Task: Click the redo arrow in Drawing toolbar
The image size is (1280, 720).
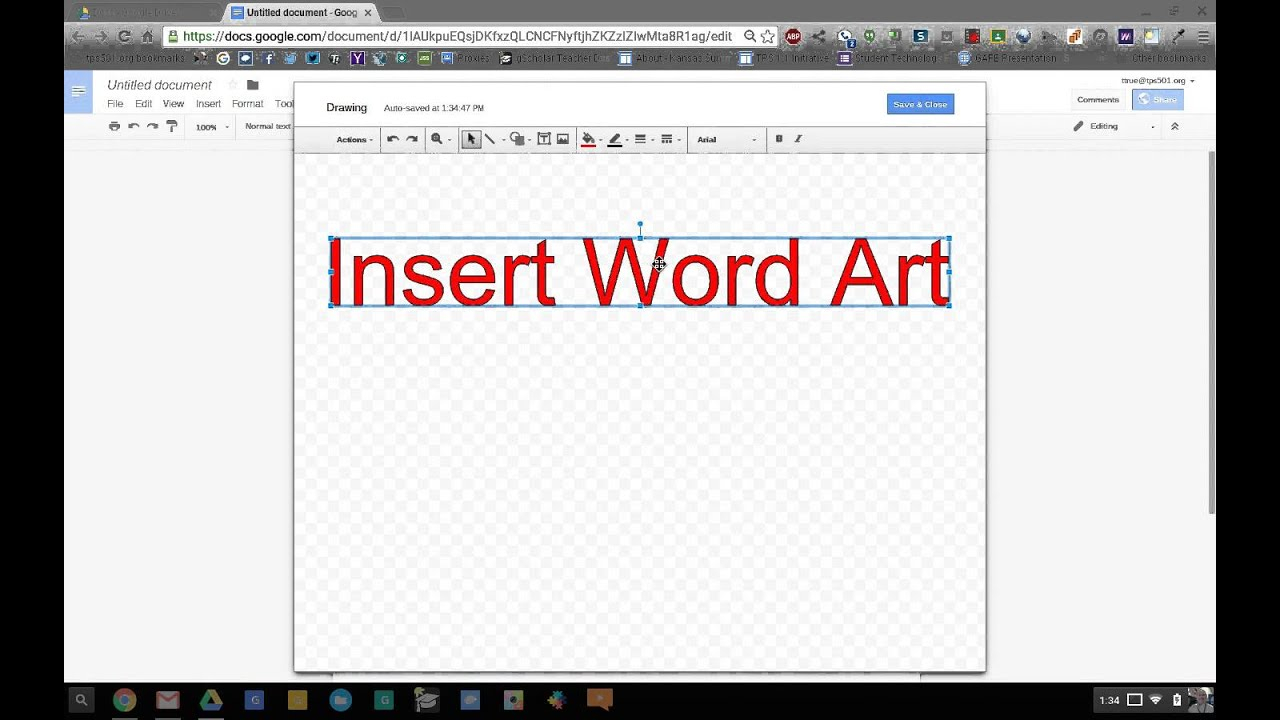Action: pos(411,139)
